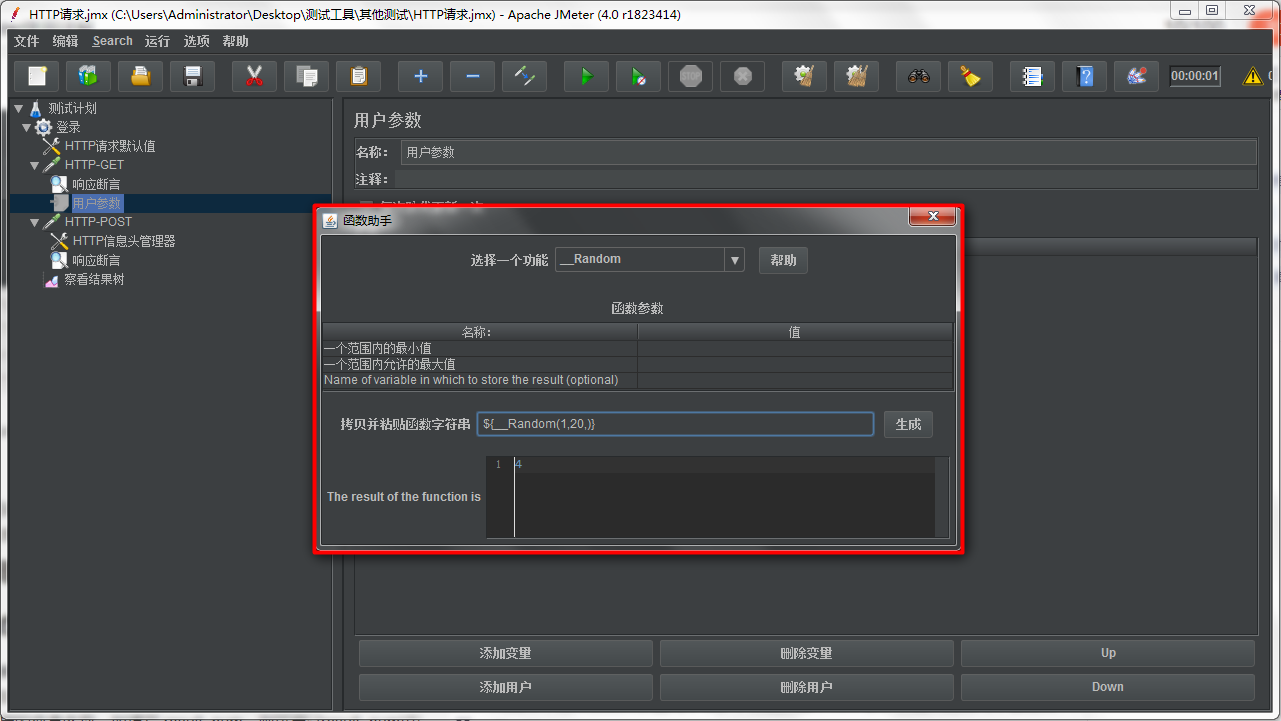Click the Cut scissors icon

[255, 76]
